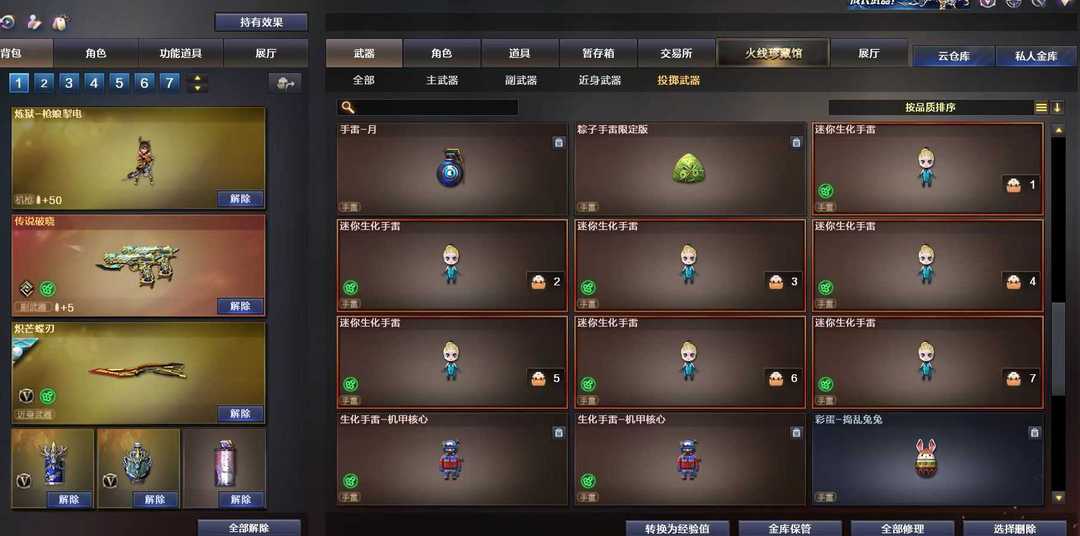Click the sprint figure icon at top left
This screenshot has width=1080, height=536.
point(34,22)
